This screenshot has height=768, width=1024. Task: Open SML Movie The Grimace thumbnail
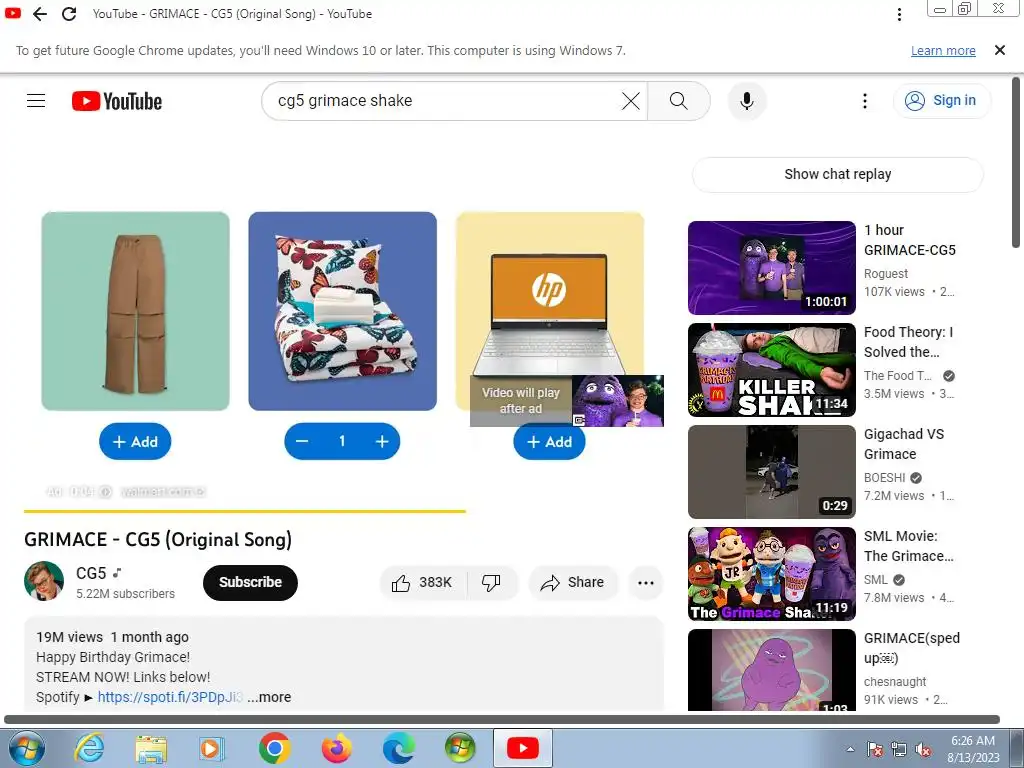pos(771,573)
